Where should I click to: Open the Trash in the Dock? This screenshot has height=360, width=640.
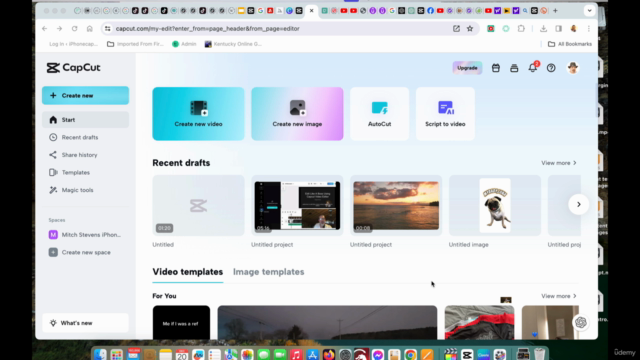[x=540, y=354]
